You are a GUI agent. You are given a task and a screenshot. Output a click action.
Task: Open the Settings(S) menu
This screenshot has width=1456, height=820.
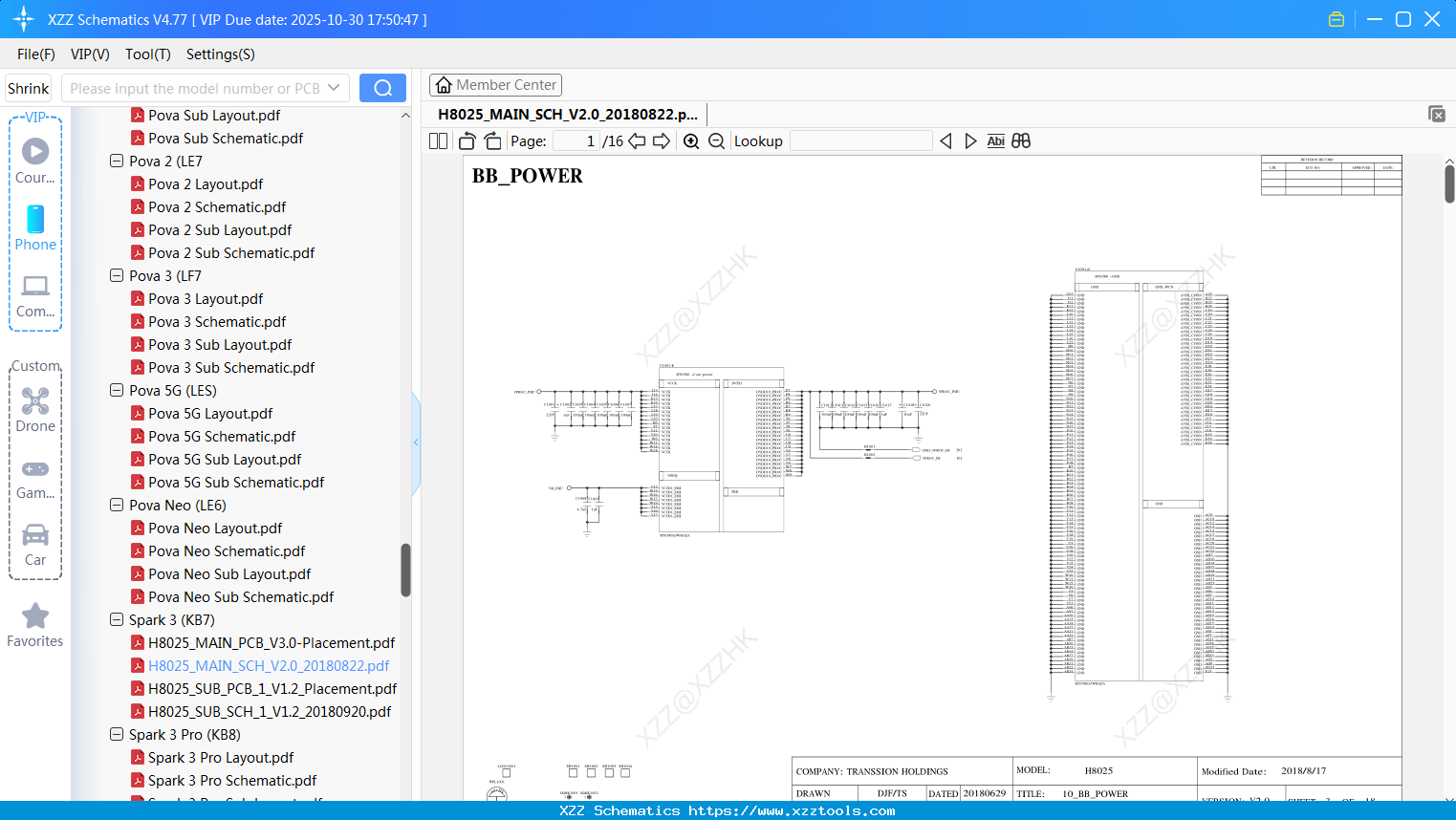[221, 54]
